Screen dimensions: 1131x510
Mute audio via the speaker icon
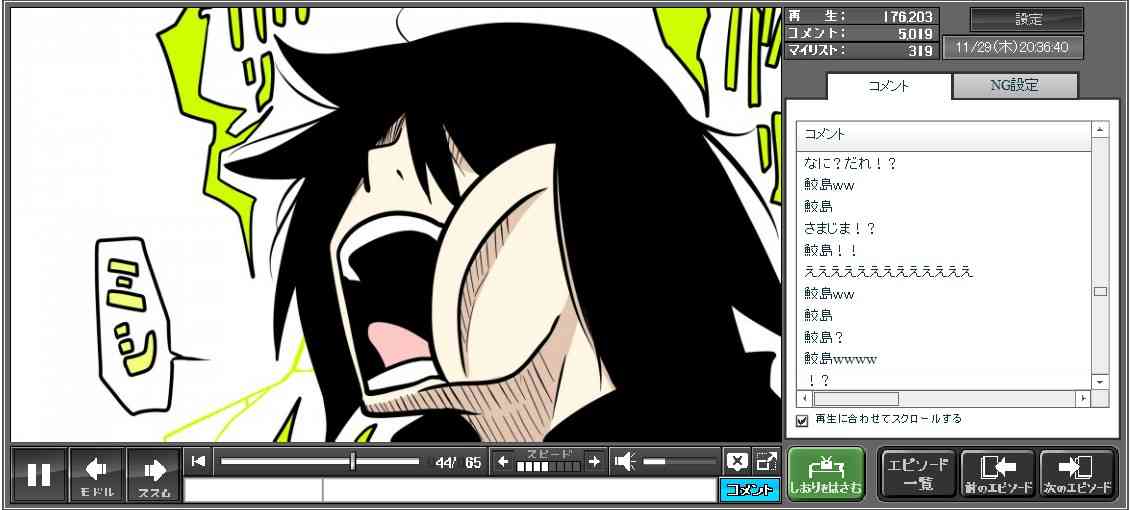tap(625, 461)
